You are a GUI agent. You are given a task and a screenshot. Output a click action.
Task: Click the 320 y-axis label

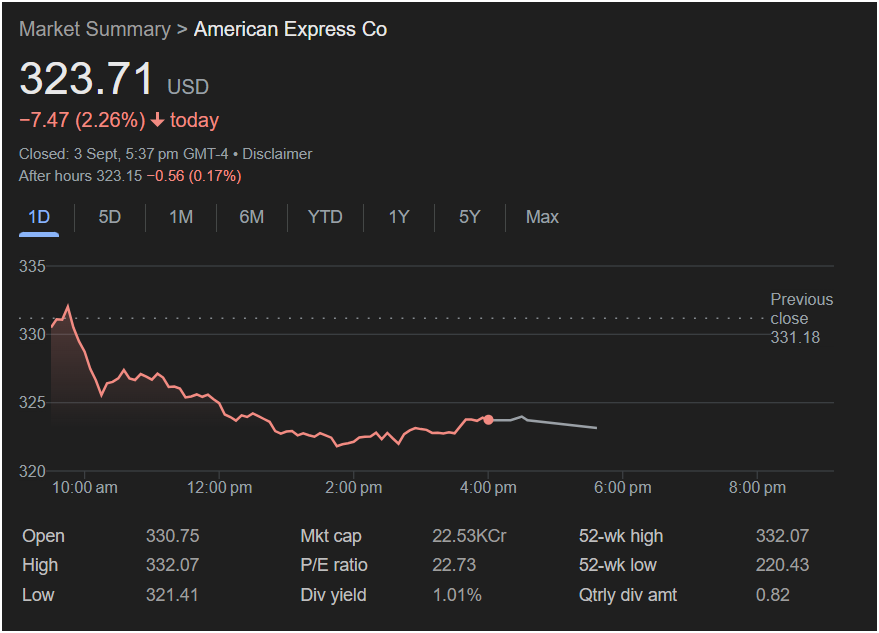(32, 472)
